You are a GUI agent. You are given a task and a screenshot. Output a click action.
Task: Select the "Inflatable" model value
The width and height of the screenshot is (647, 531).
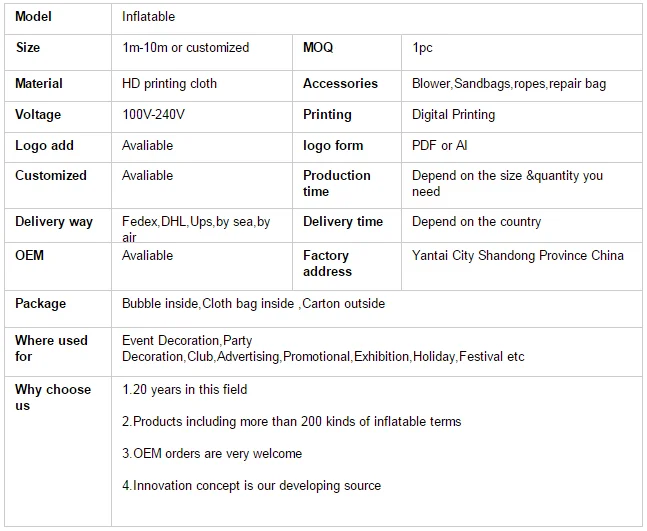148,17
